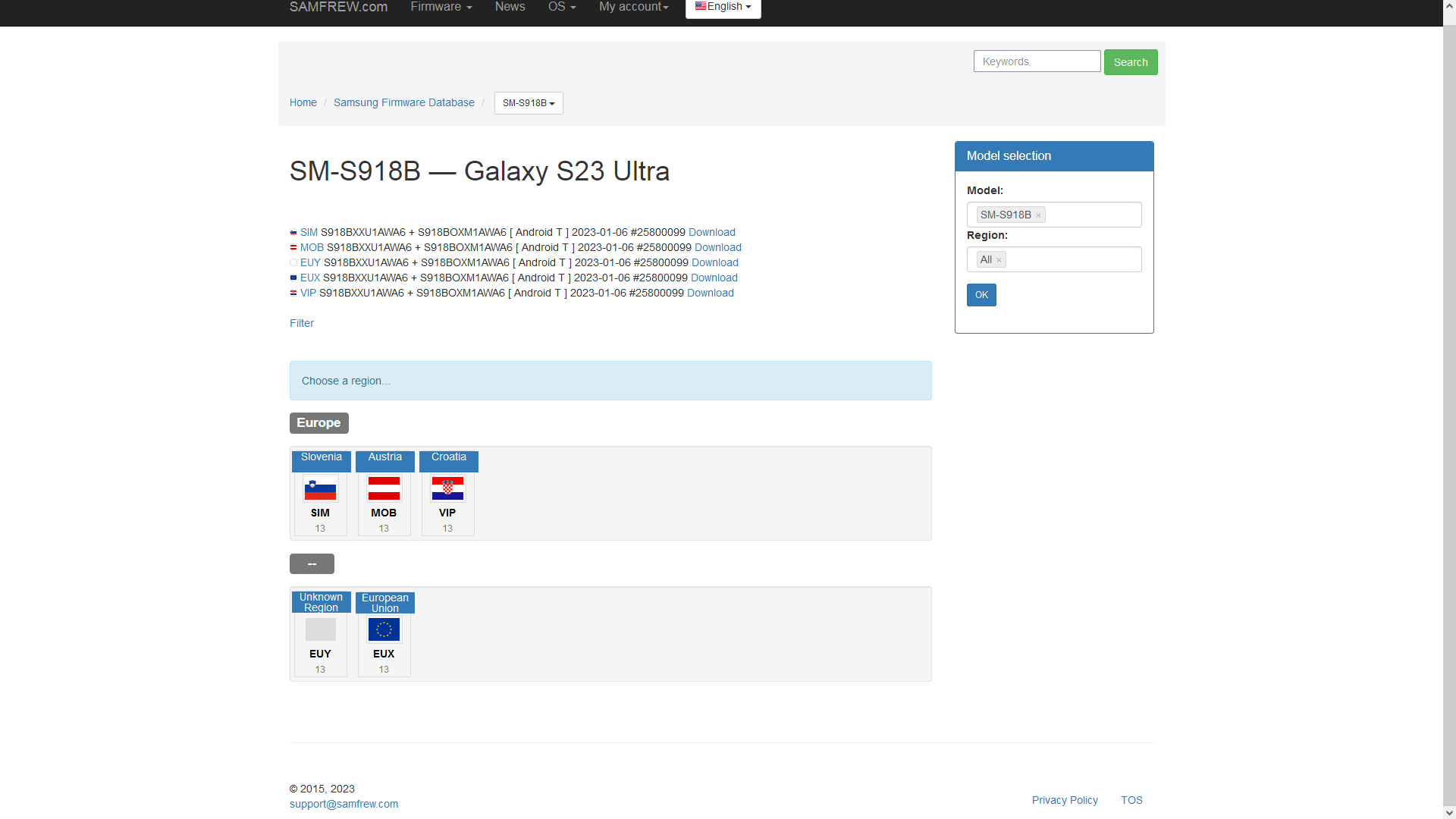Open the News page
The width and height of the screenshot is (1456, 819).
coord(510,7)
